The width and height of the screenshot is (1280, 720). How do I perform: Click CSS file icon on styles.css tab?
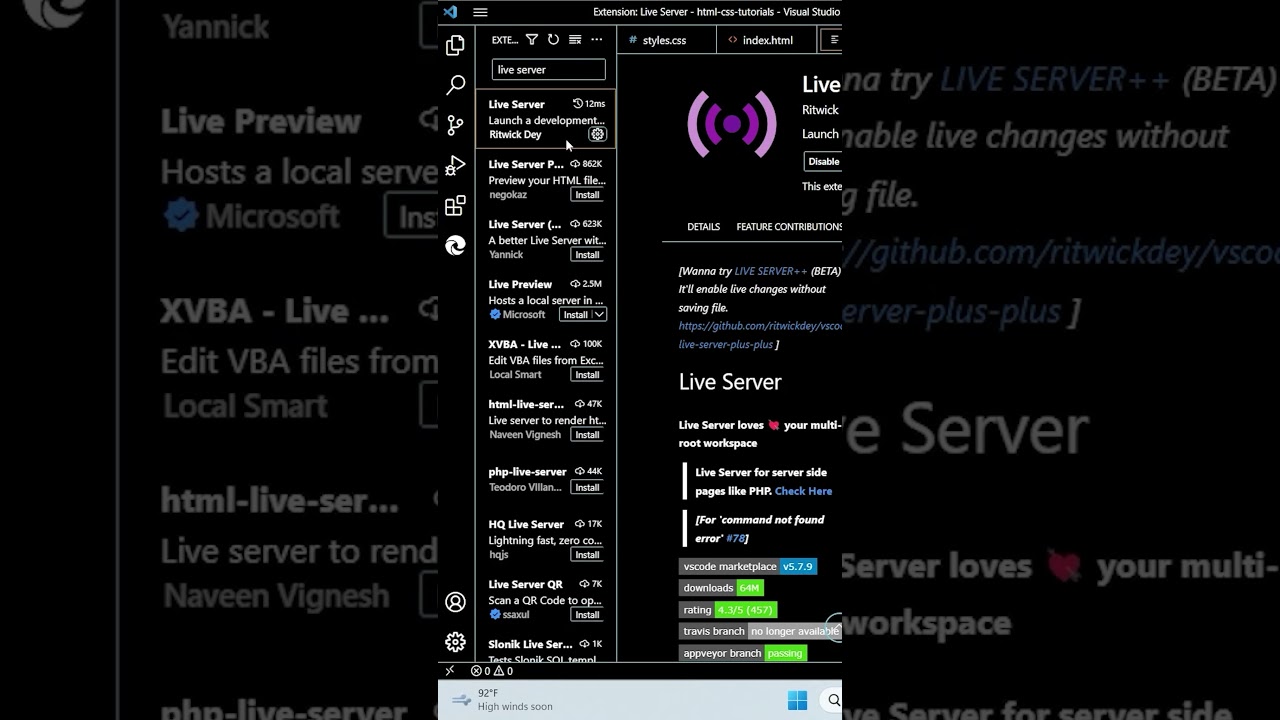[x=633, y=40]
